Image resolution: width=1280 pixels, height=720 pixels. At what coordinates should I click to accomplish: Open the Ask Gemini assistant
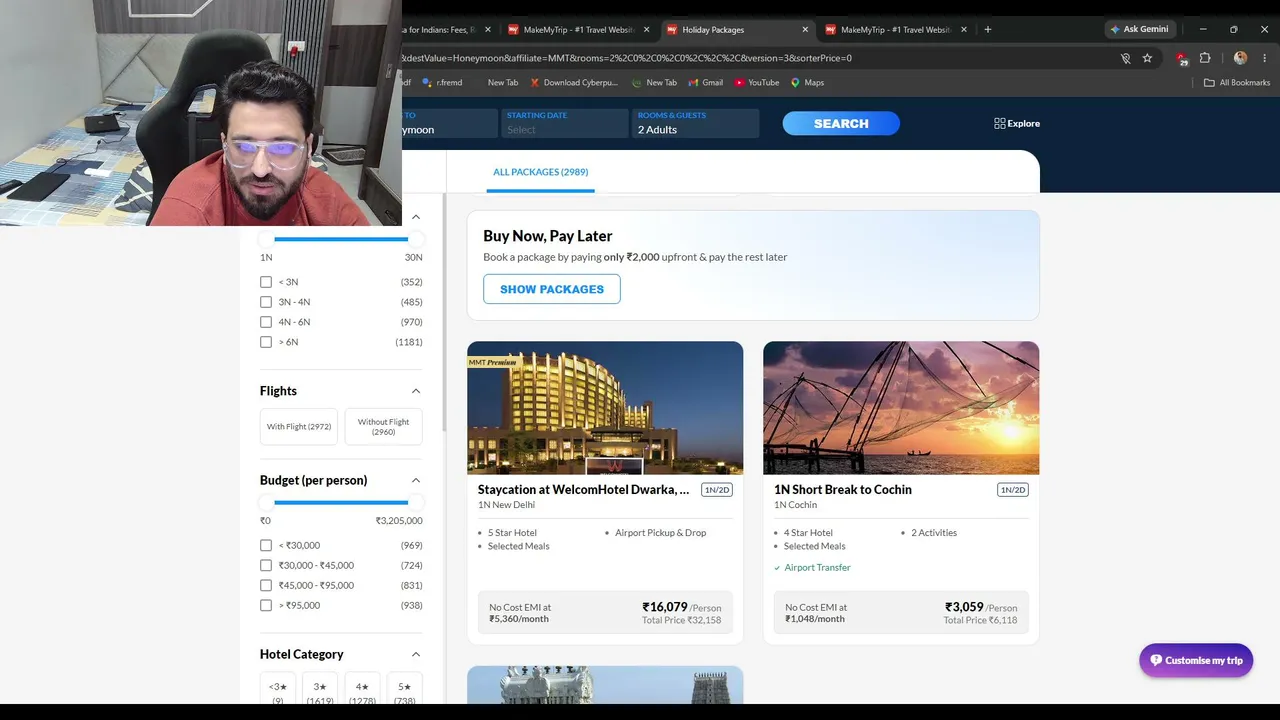(1139, 29)
